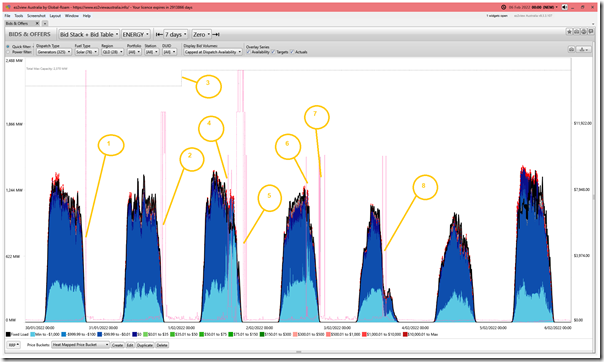
Task: Open the time-travel clock icon
Action: [x=503, y=7]
